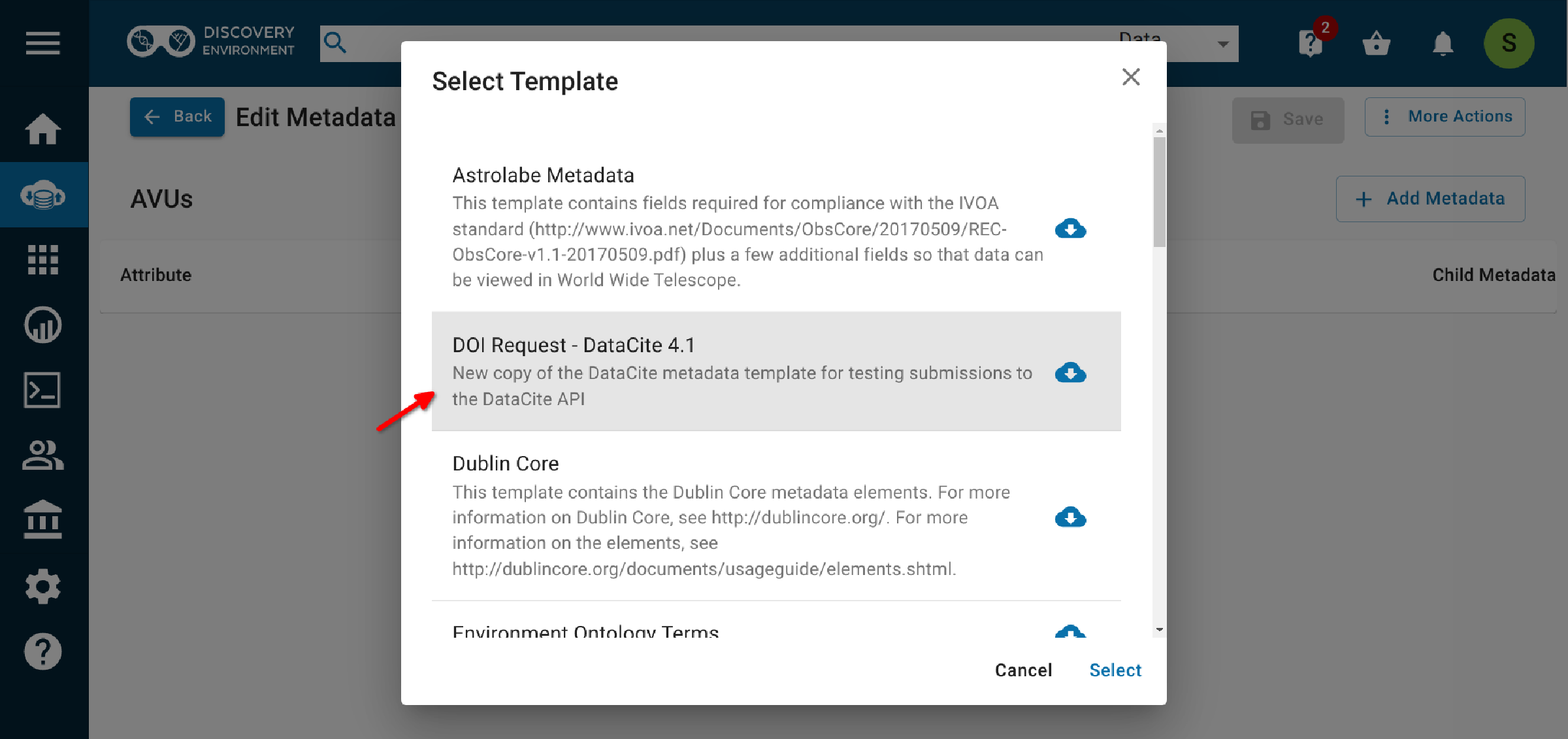Close the Select Template dialog
The width and height of the screenshot is (1568, 739).
point(1131,77)
